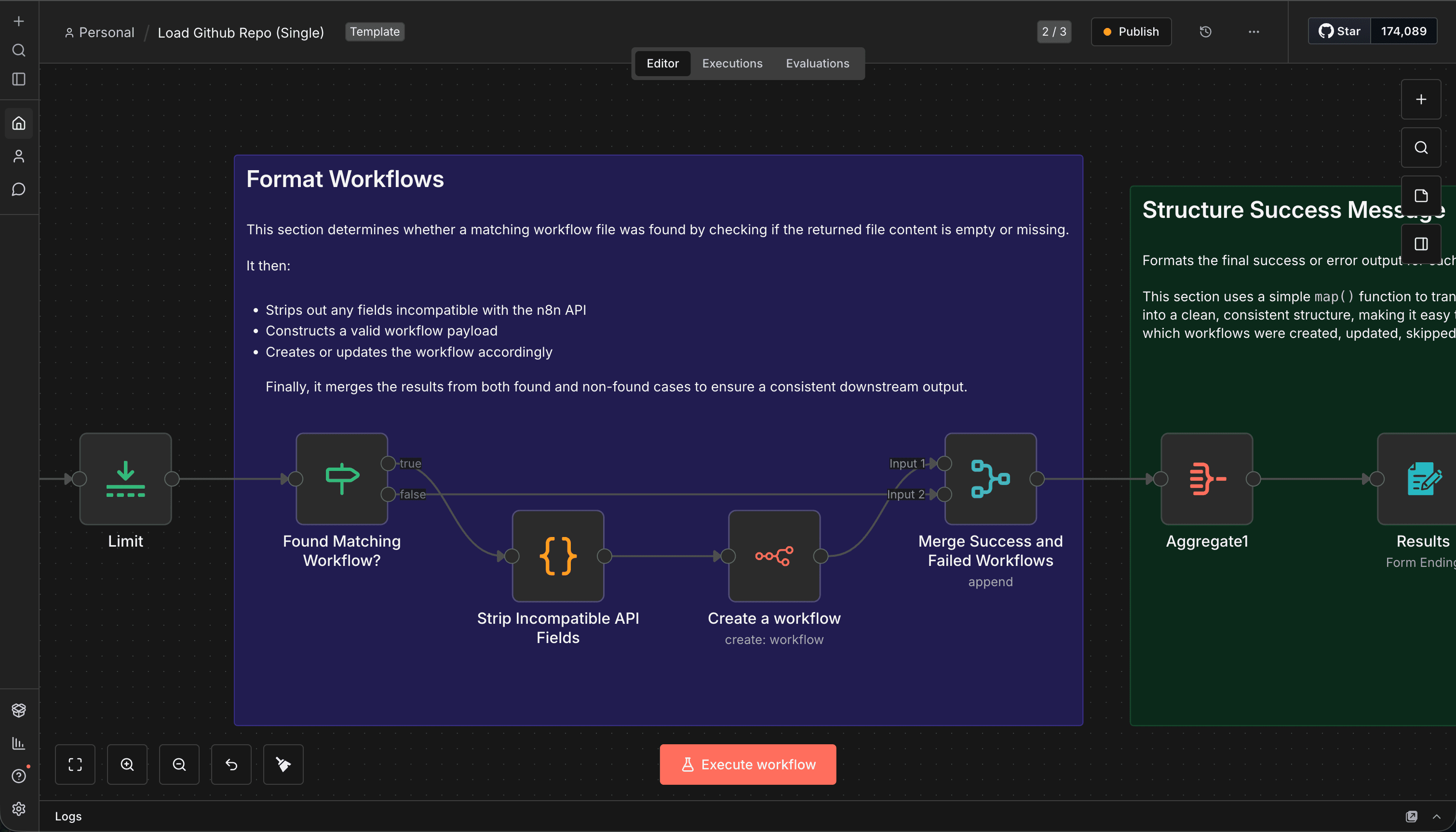The height and width of the screenshot is (832, 1456).
Task: Add a new node to the canvas
Action: point(1422,99)
